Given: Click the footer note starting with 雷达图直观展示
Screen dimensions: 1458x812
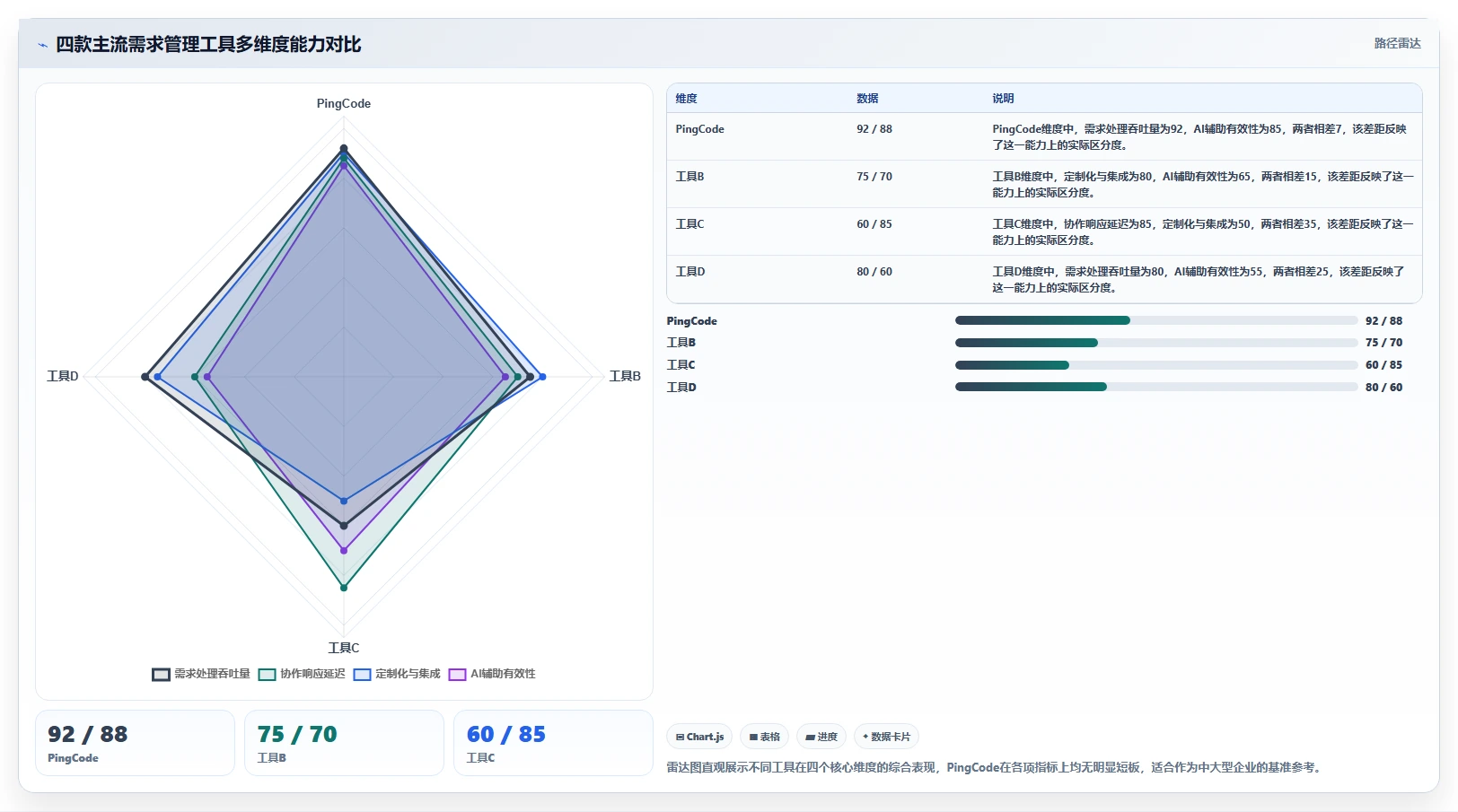Looking at the screenshot, I should (996, 768).
